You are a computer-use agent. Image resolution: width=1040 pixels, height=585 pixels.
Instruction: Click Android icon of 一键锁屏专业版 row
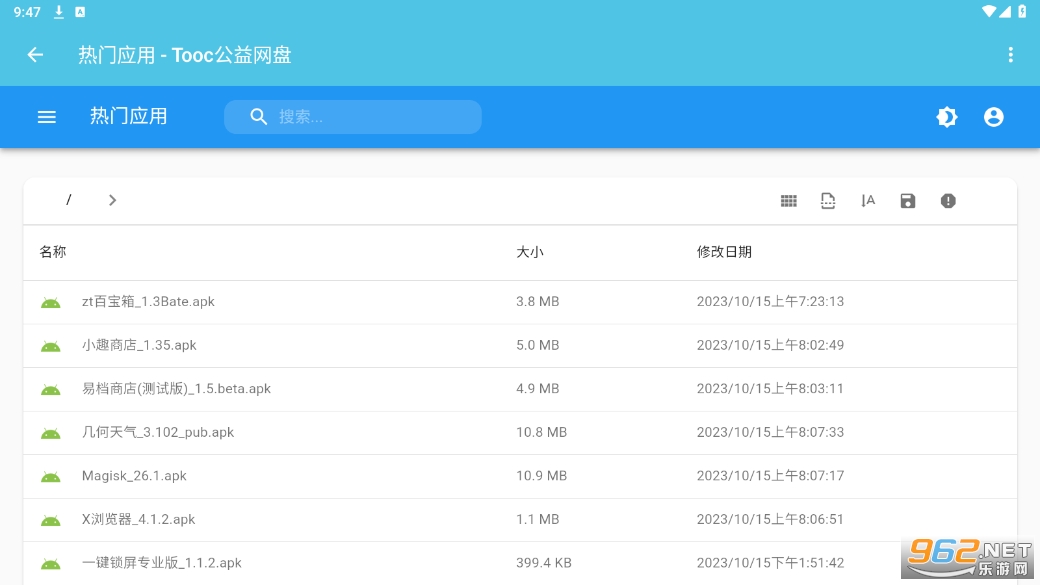click(50, 564)
